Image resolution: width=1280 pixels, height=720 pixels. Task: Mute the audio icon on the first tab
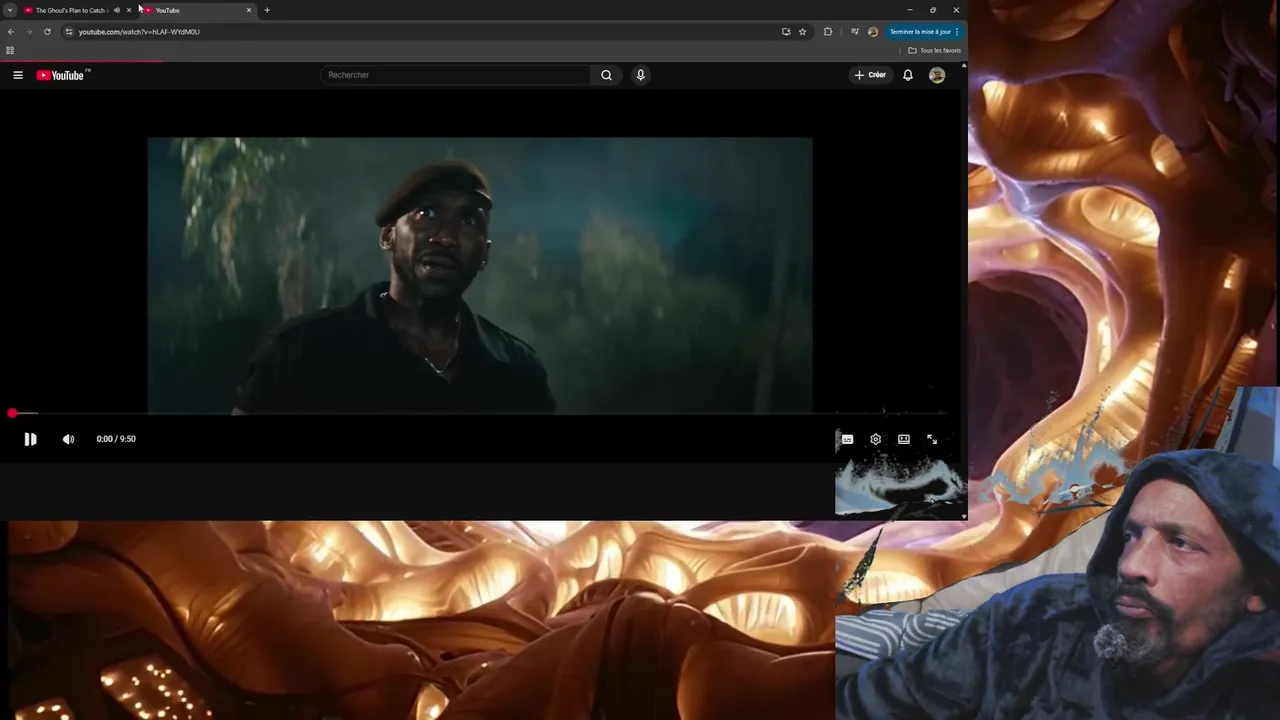pyautogui.click(x=117, y=10)
